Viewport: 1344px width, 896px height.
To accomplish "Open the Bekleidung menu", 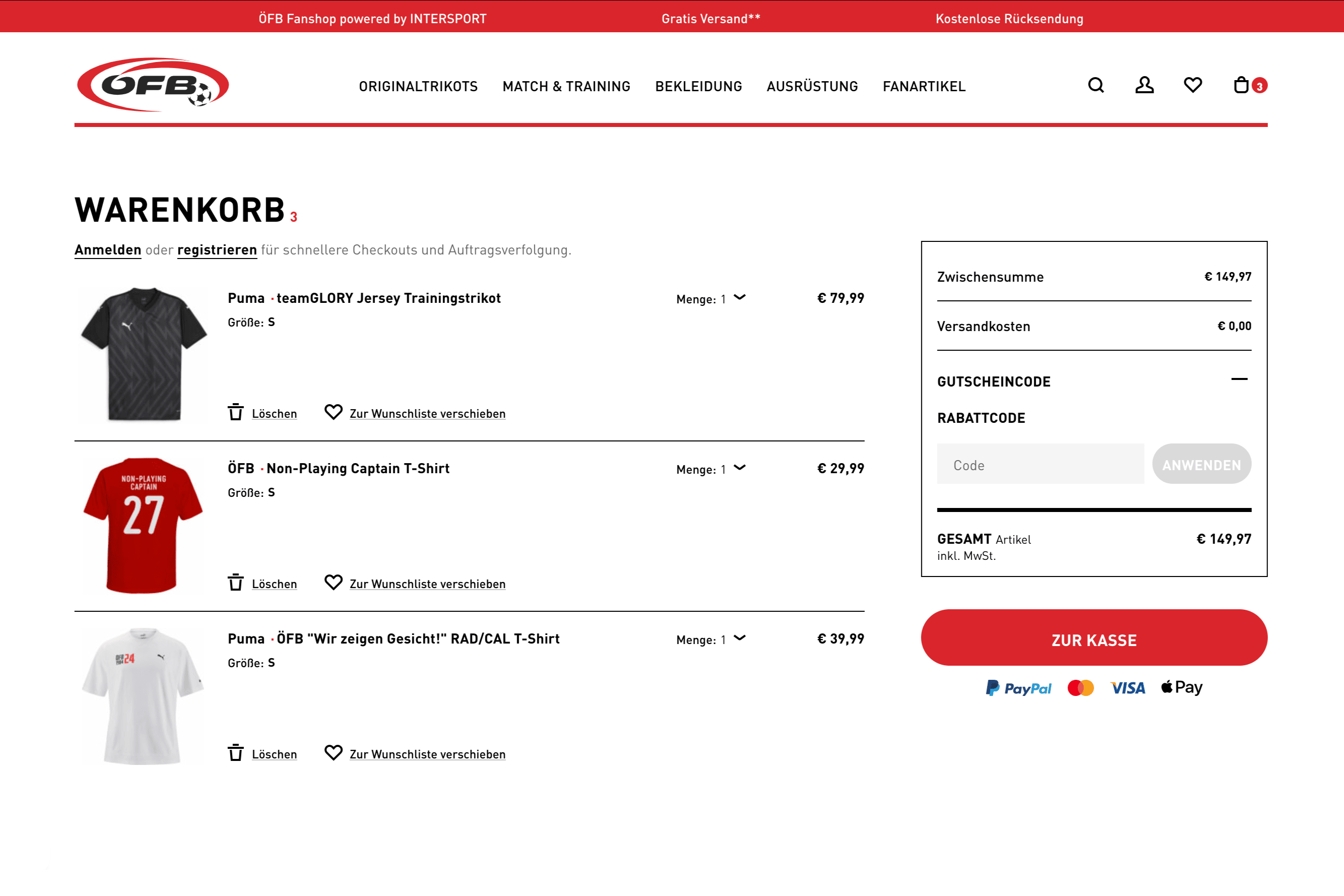I will click(698, 86).
